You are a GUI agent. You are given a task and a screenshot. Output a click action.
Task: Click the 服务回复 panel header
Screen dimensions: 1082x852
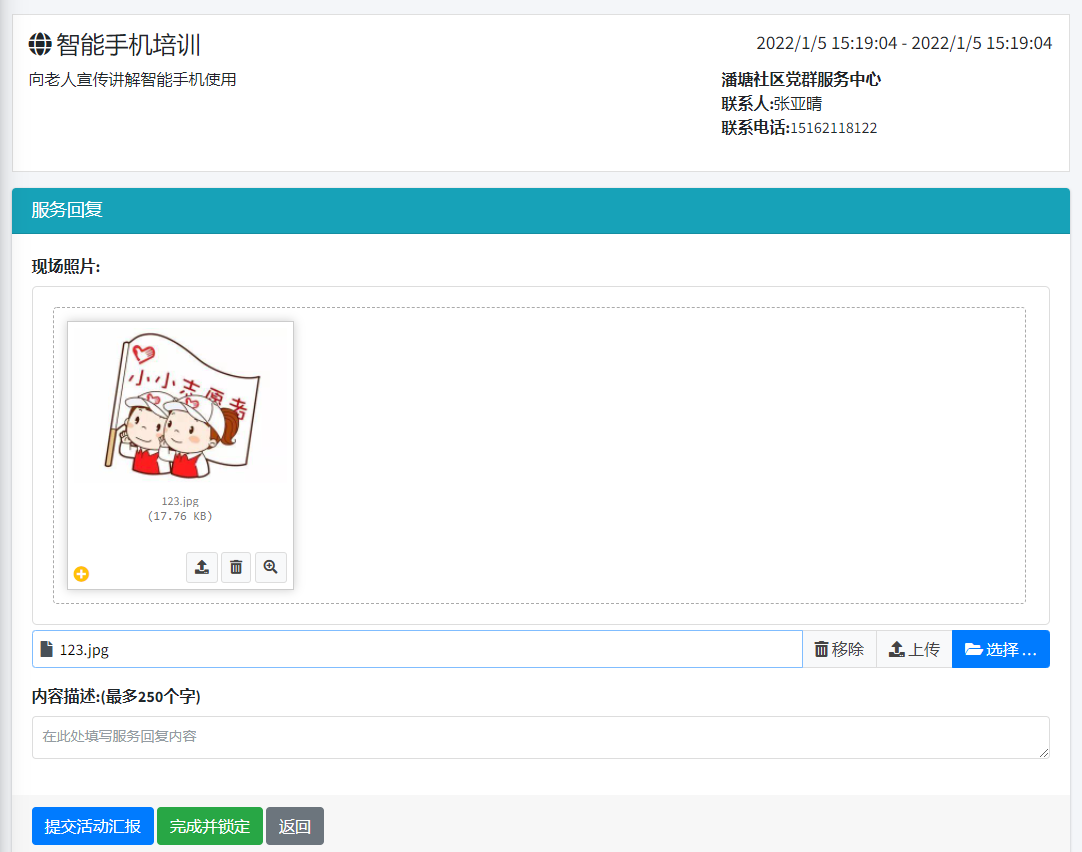(x=540, y=210)
